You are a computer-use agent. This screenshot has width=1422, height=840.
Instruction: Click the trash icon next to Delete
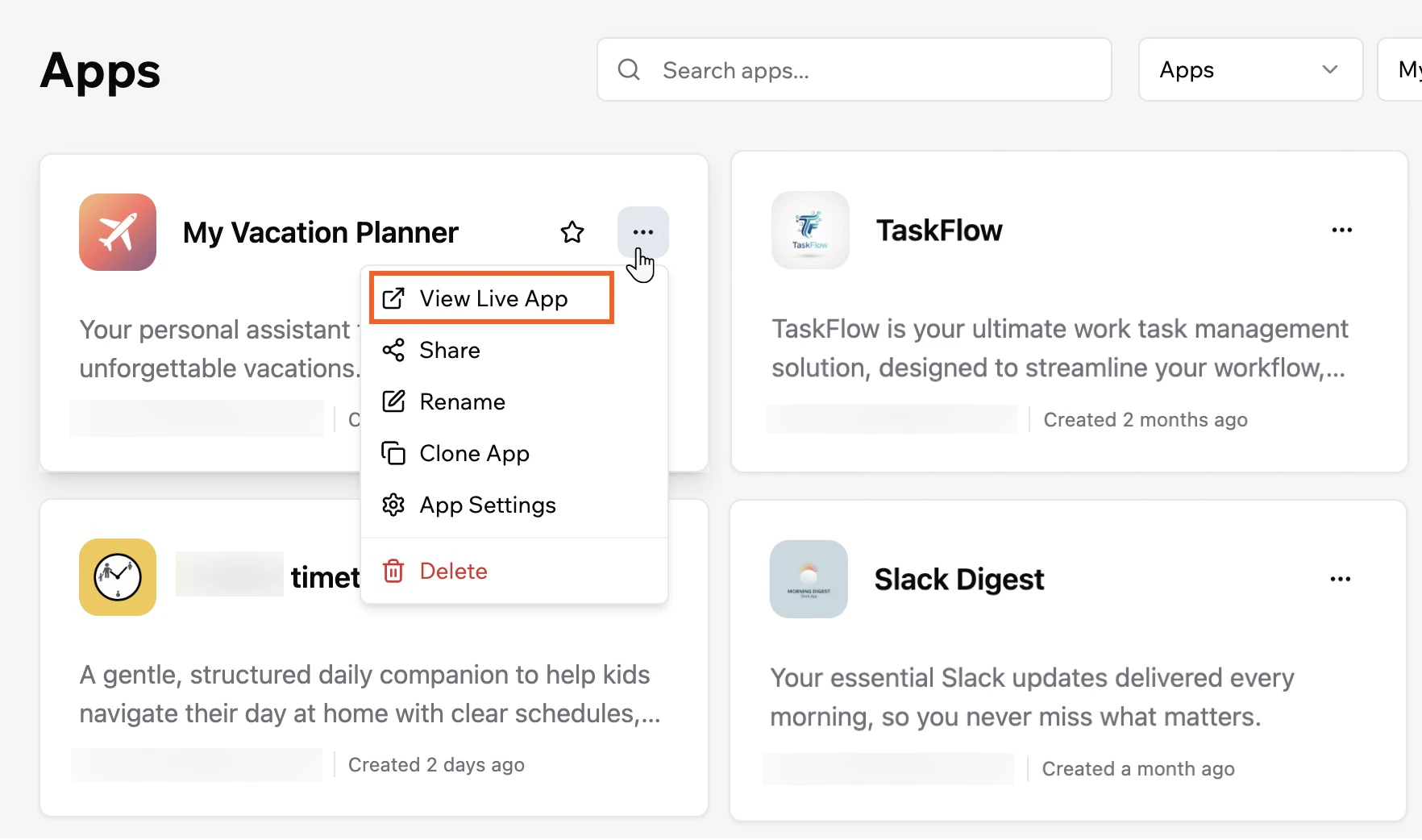tap(393, 571)
